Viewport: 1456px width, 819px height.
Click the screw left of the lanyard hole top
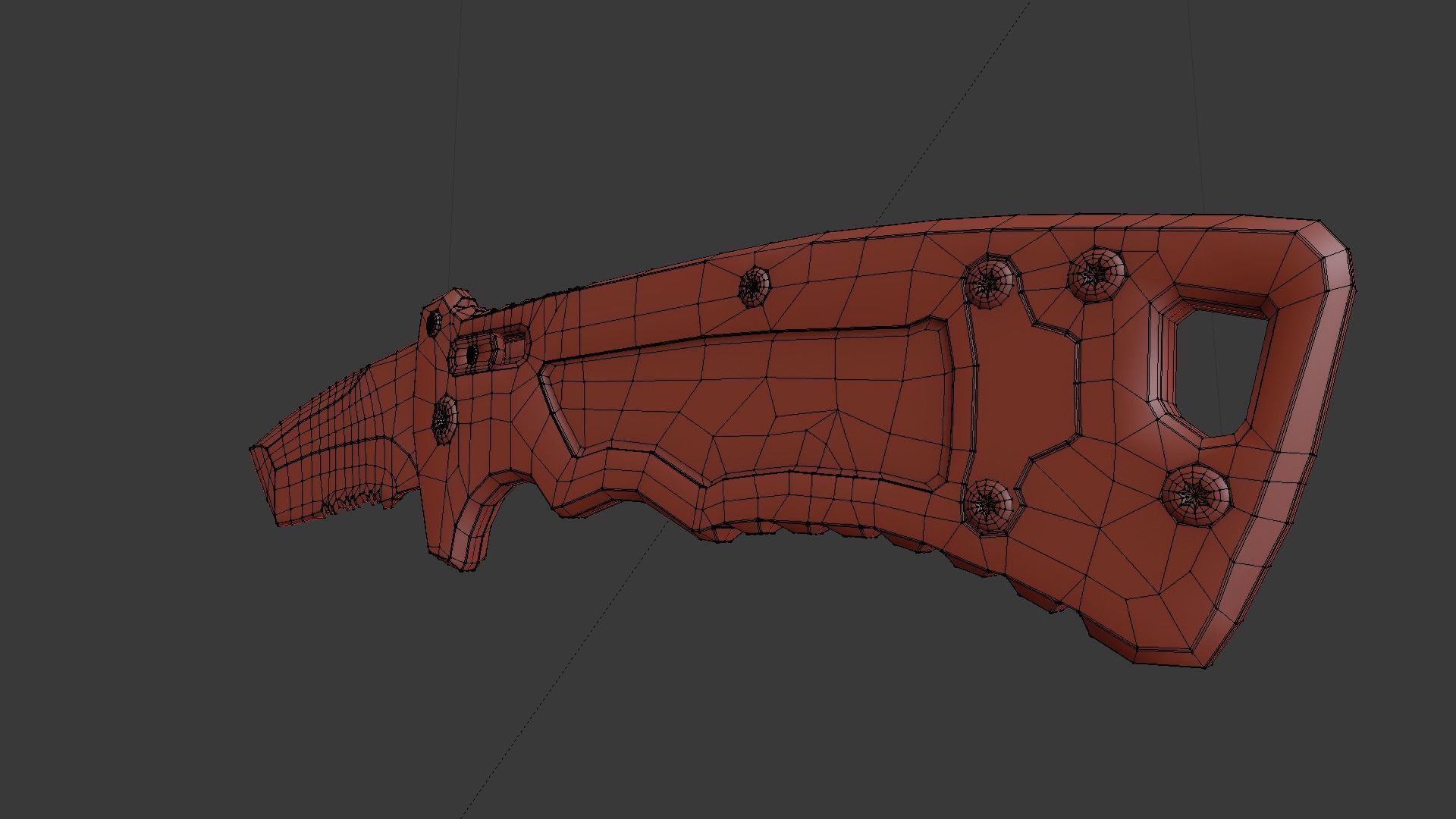coord(1096,274)
